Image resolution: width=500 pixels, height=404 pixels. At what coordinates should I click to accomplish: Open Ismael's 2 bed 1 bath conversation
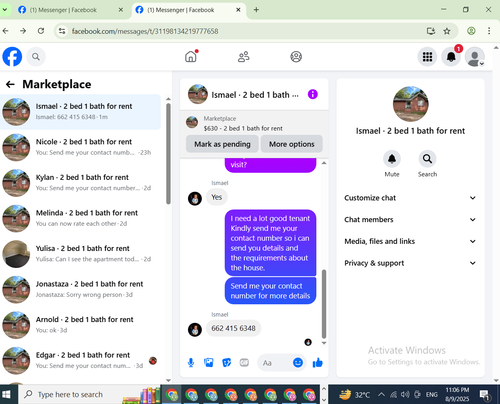80,112
